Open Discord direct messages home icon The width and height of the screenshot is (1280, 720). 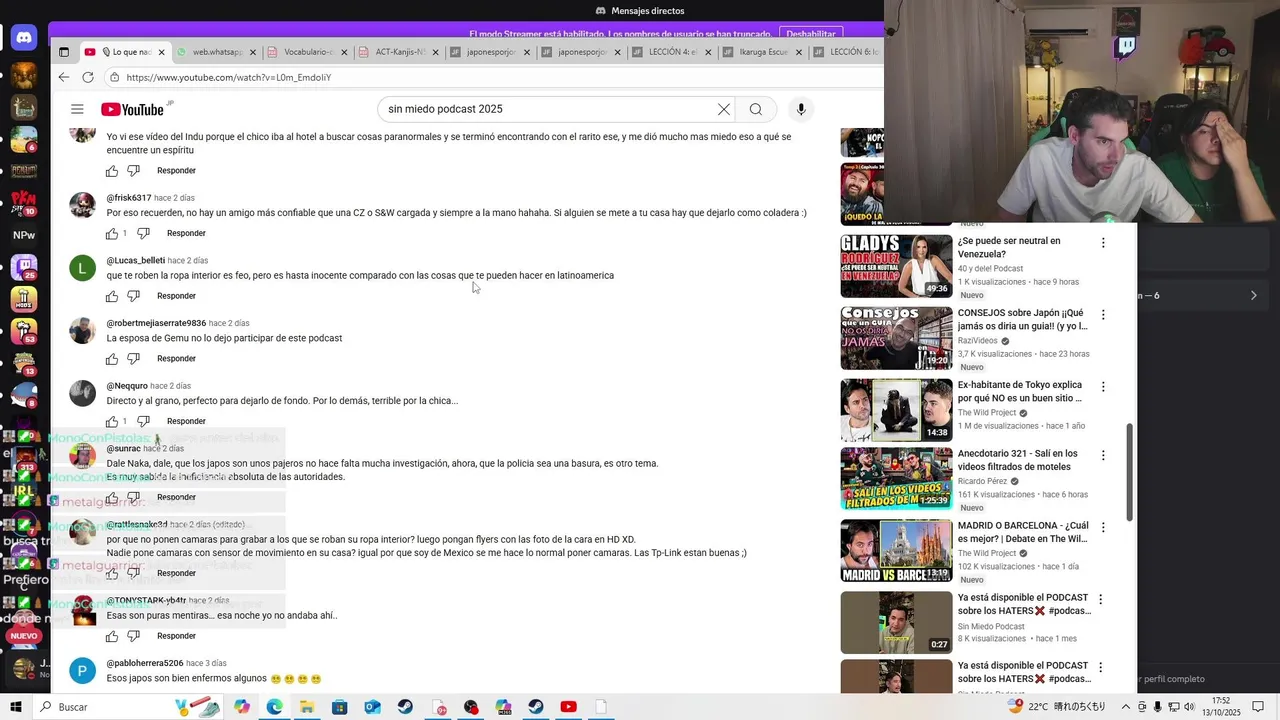tap(24, 38)
